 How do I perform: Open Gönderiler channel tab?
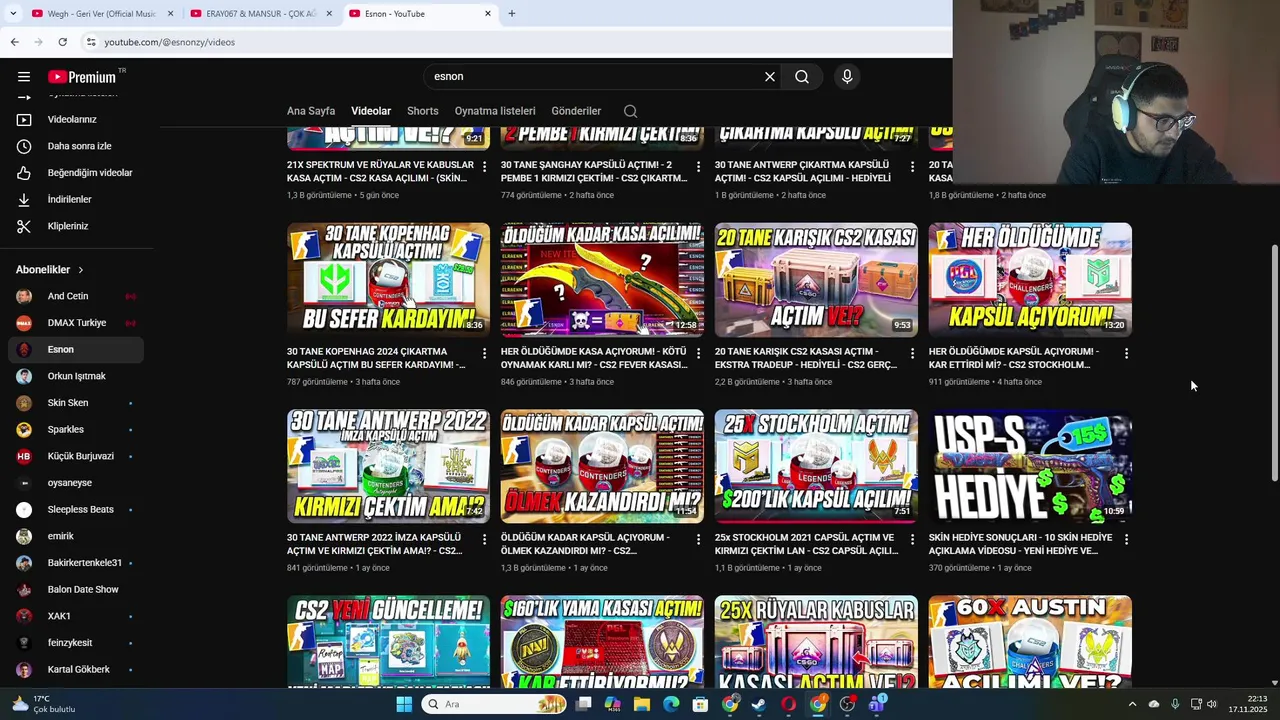click(x=576, y=111)
